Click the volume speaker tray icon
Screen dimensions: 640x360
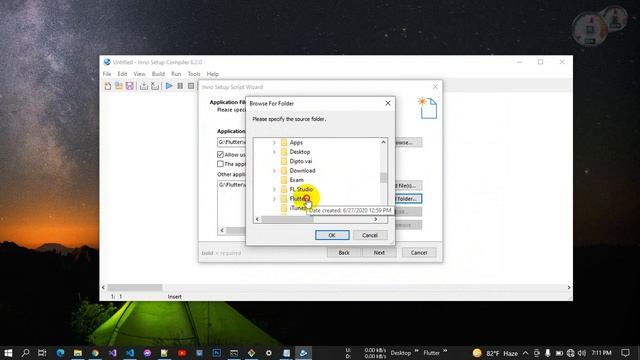click(x=582, y=353)
